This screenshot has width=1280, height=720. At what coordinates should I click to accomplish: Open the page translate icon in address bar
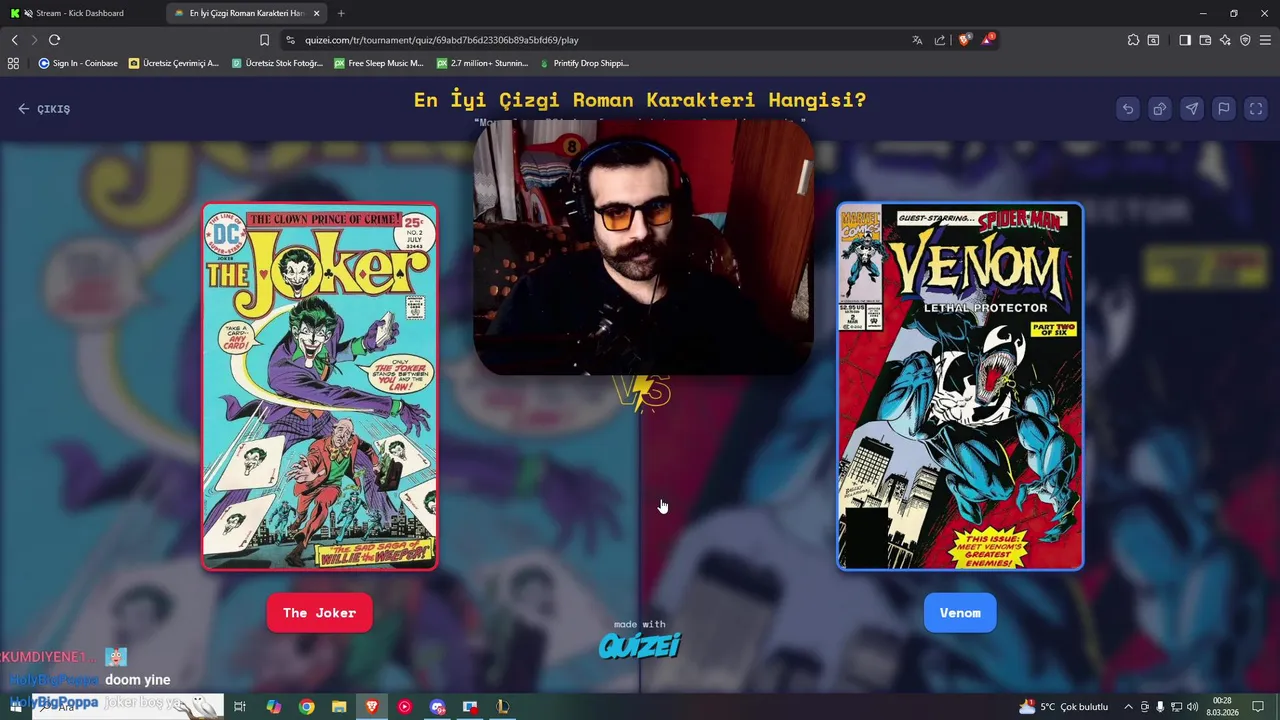pos(917,40)
